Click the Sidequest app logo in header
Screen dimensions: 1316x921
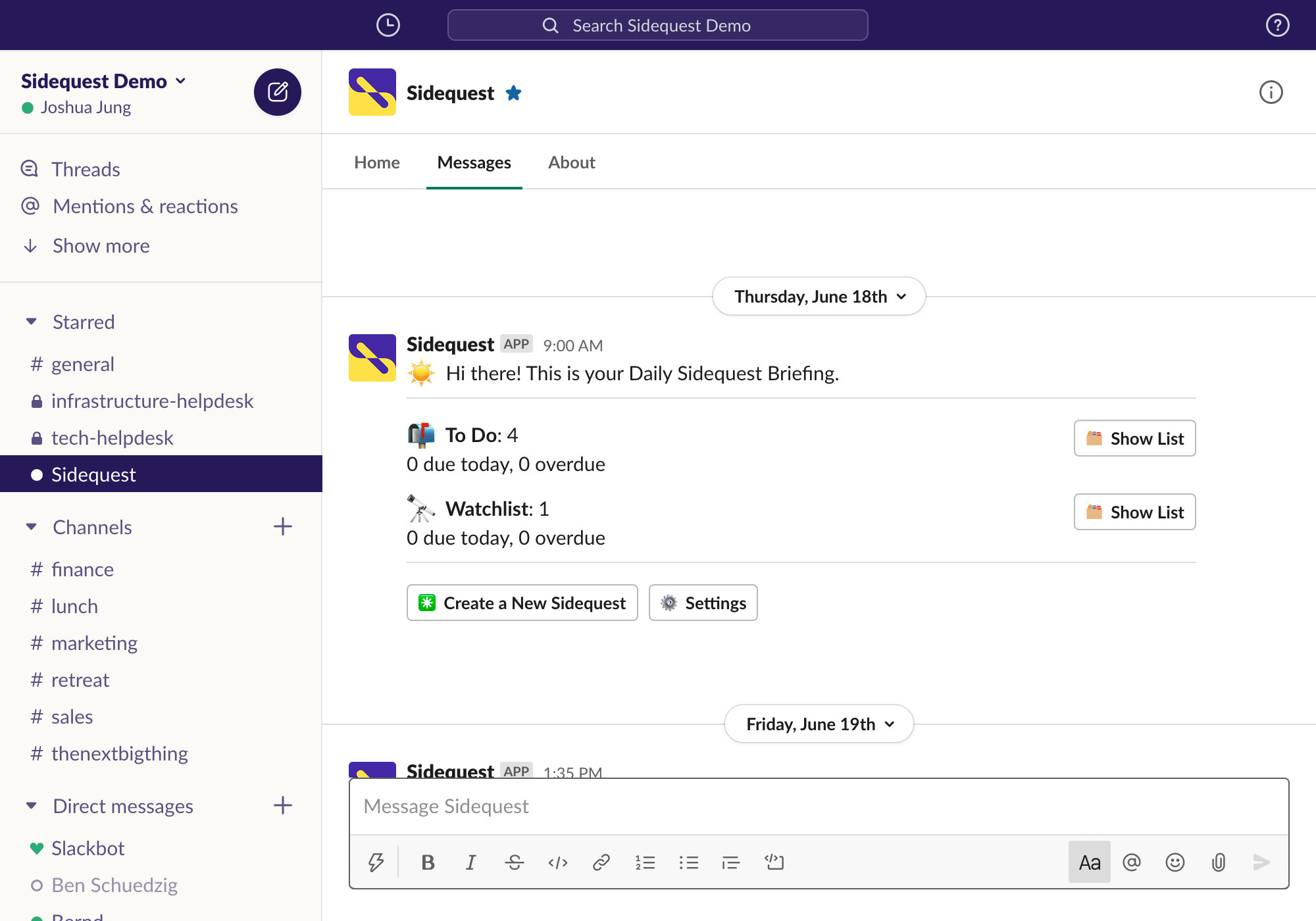372,92
